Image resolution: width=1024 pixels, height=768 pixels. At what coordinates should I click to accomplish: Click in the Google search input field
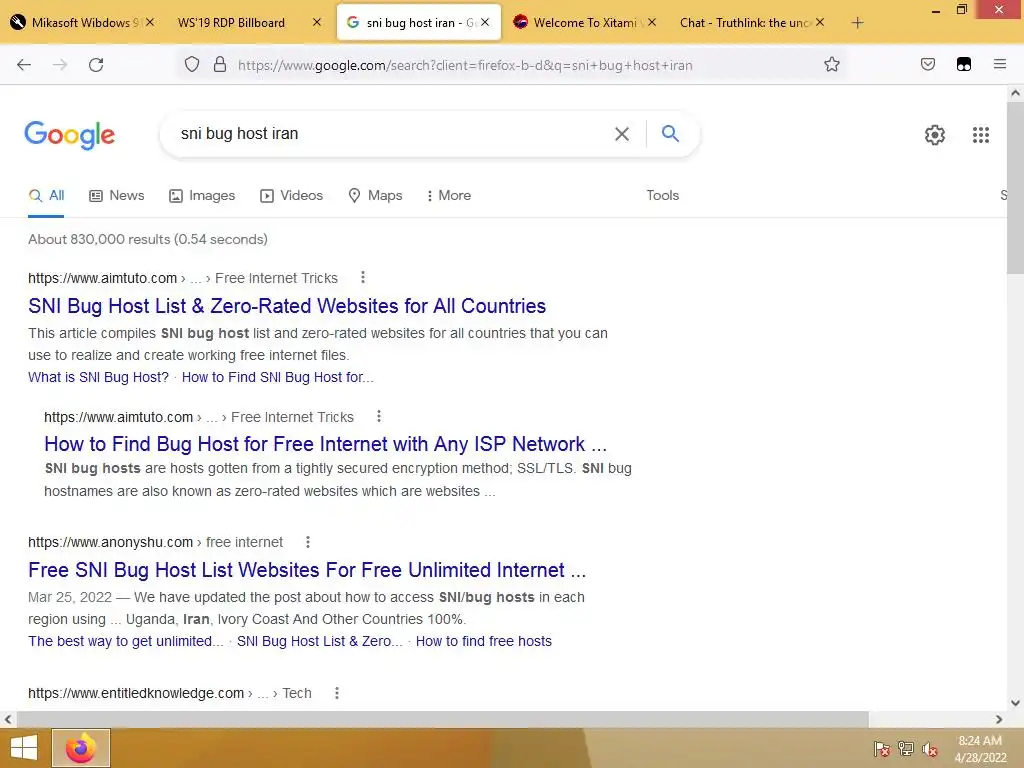392,134
